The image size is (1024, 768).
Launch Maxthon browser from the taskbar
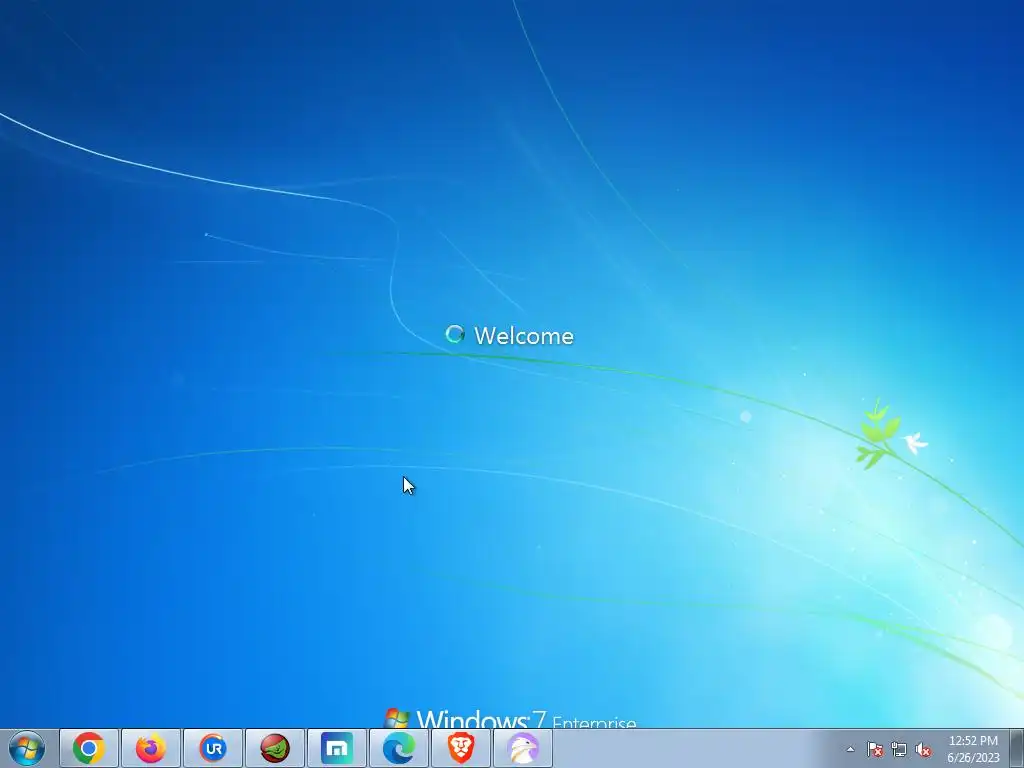[337, 748]
